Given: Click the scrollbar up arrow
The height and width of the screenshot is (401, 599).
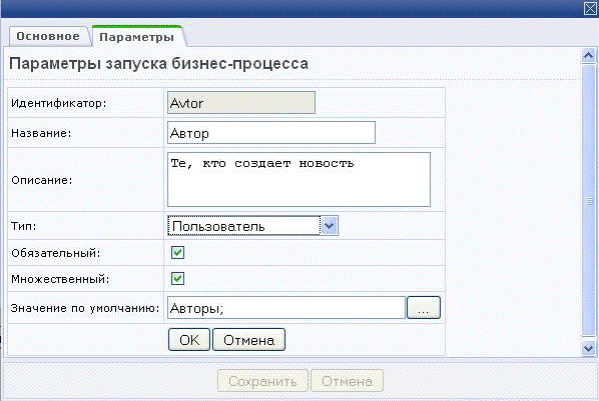Looking at the screenshot, I should click(x=589, y=56).
